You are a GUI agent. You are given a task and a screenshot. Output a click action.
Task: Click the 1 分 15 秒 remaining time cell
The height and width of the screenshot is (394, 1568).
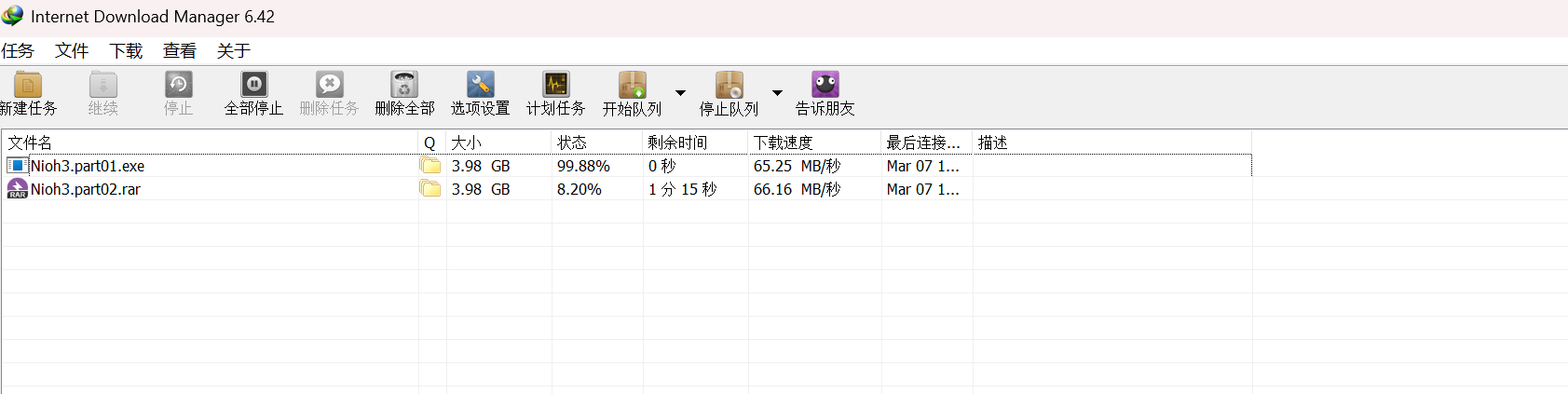pyautogui.click(x=682, y=189)
